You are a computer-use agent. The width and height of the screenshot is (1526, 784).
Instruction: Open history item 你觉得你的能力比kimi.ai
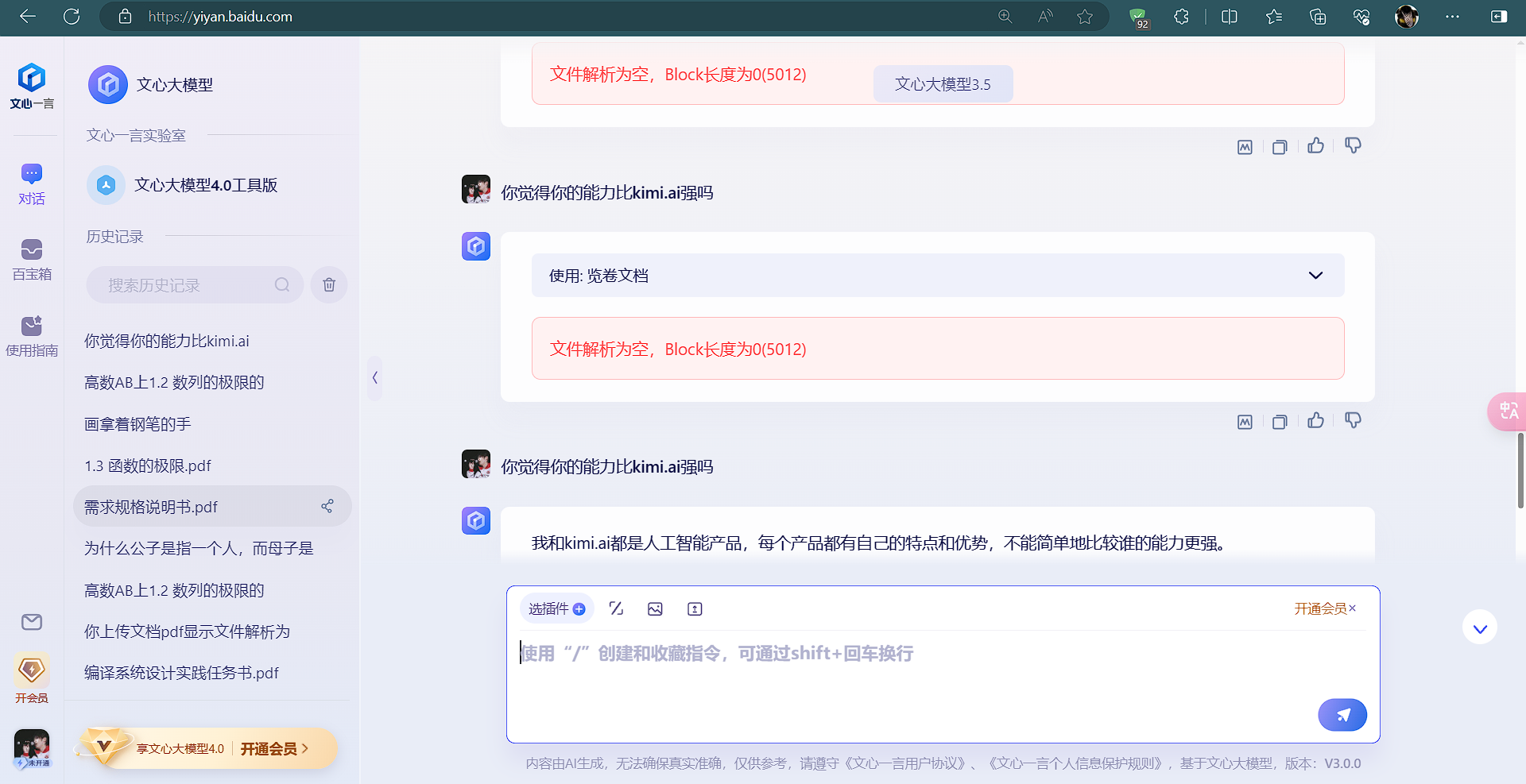(167, 341)
